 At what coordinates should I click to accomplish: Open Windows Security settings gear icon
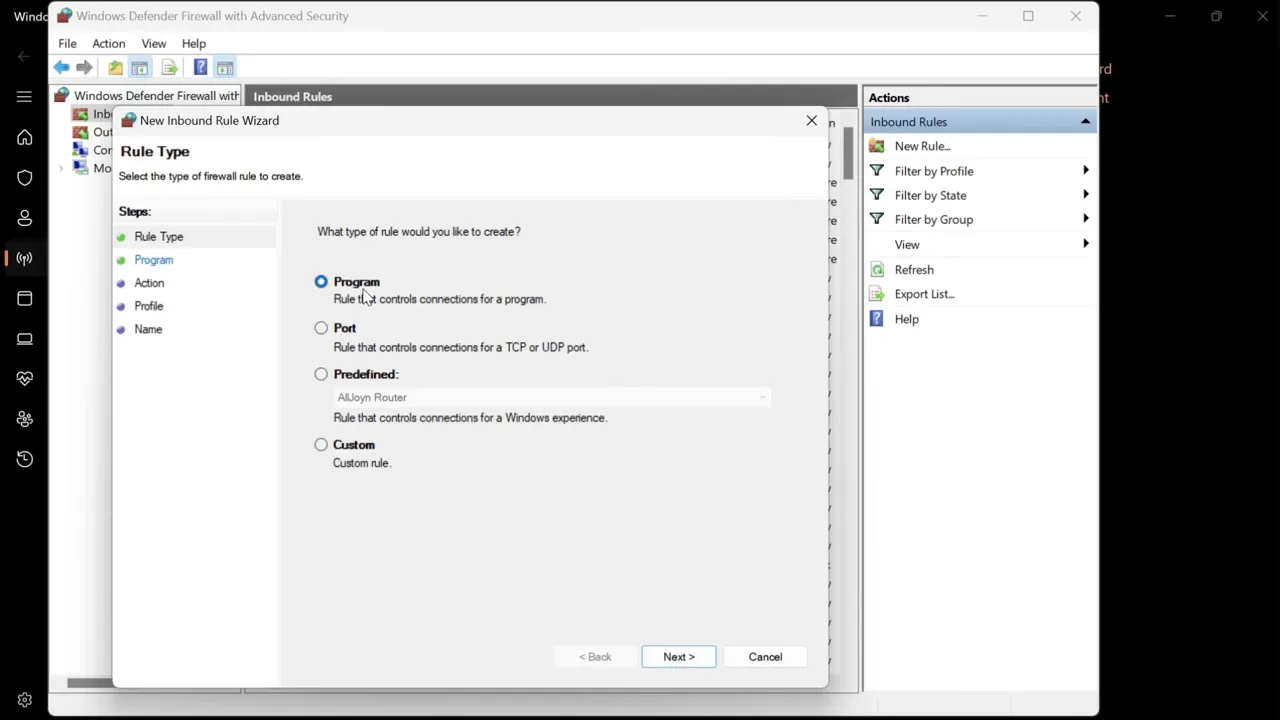[x=24, y=701]
